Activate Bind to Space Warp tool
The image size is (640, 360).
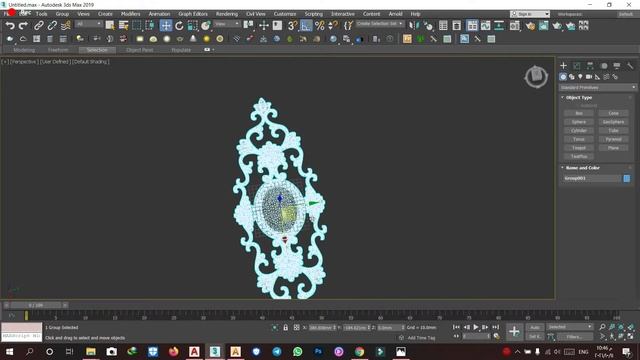point(65,26)
